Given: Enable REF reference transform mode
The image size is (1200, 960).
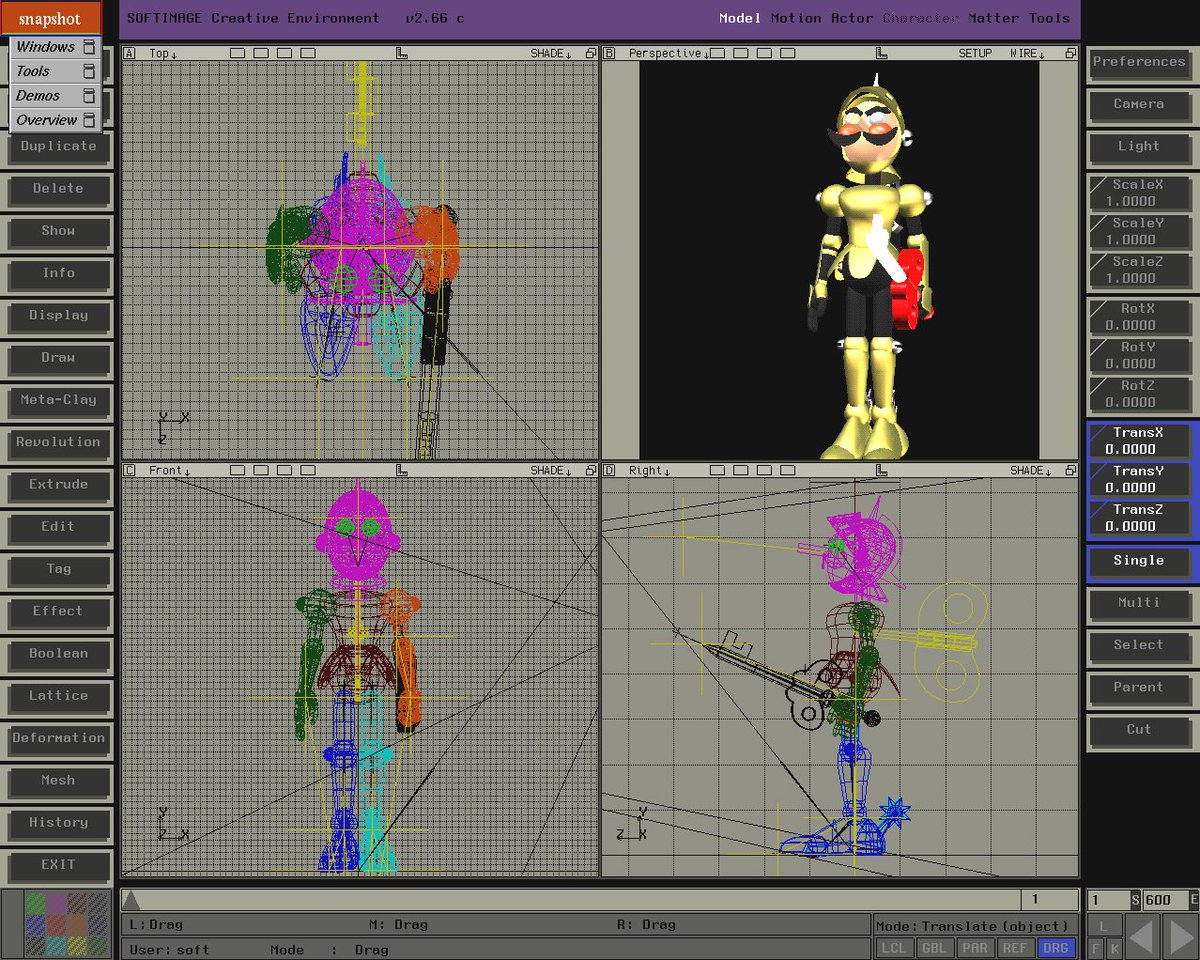Looking at the screenshot, I should (x=1014, y=948).
